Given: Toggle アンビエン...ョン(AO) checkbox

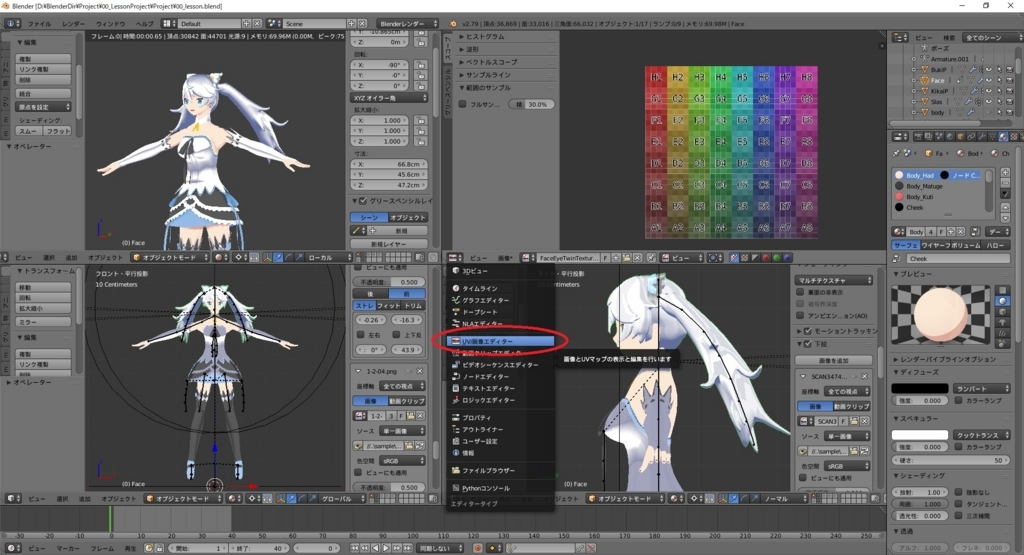Looking at the screenshot, I should point(800,315).
